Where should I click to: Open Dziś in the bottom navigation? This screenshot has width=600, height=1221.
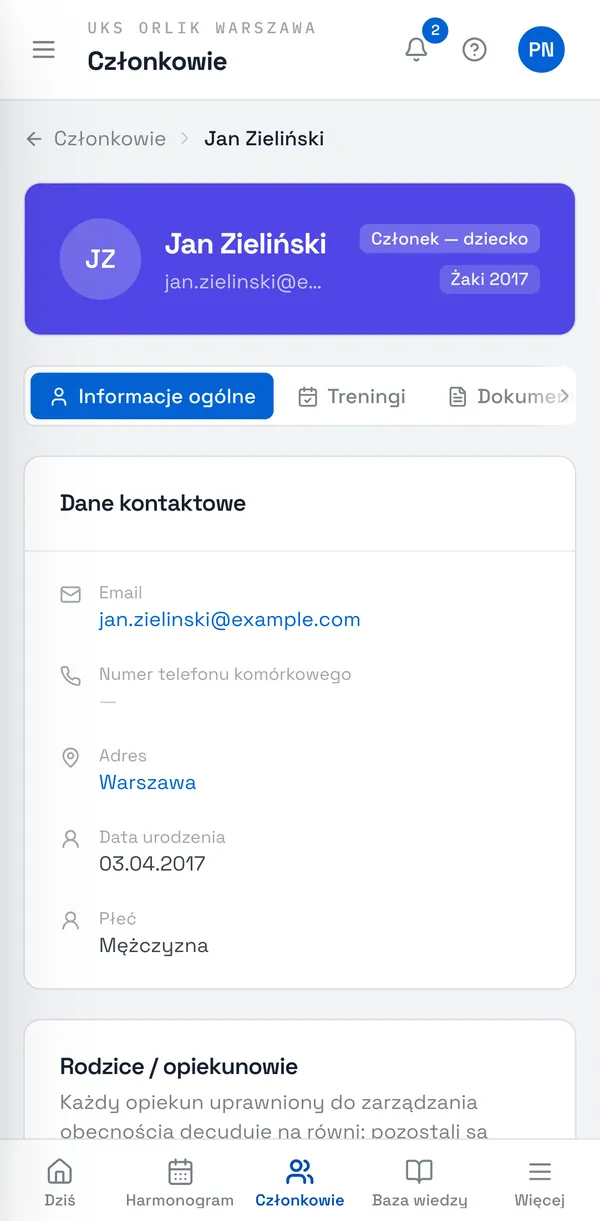60,1183
